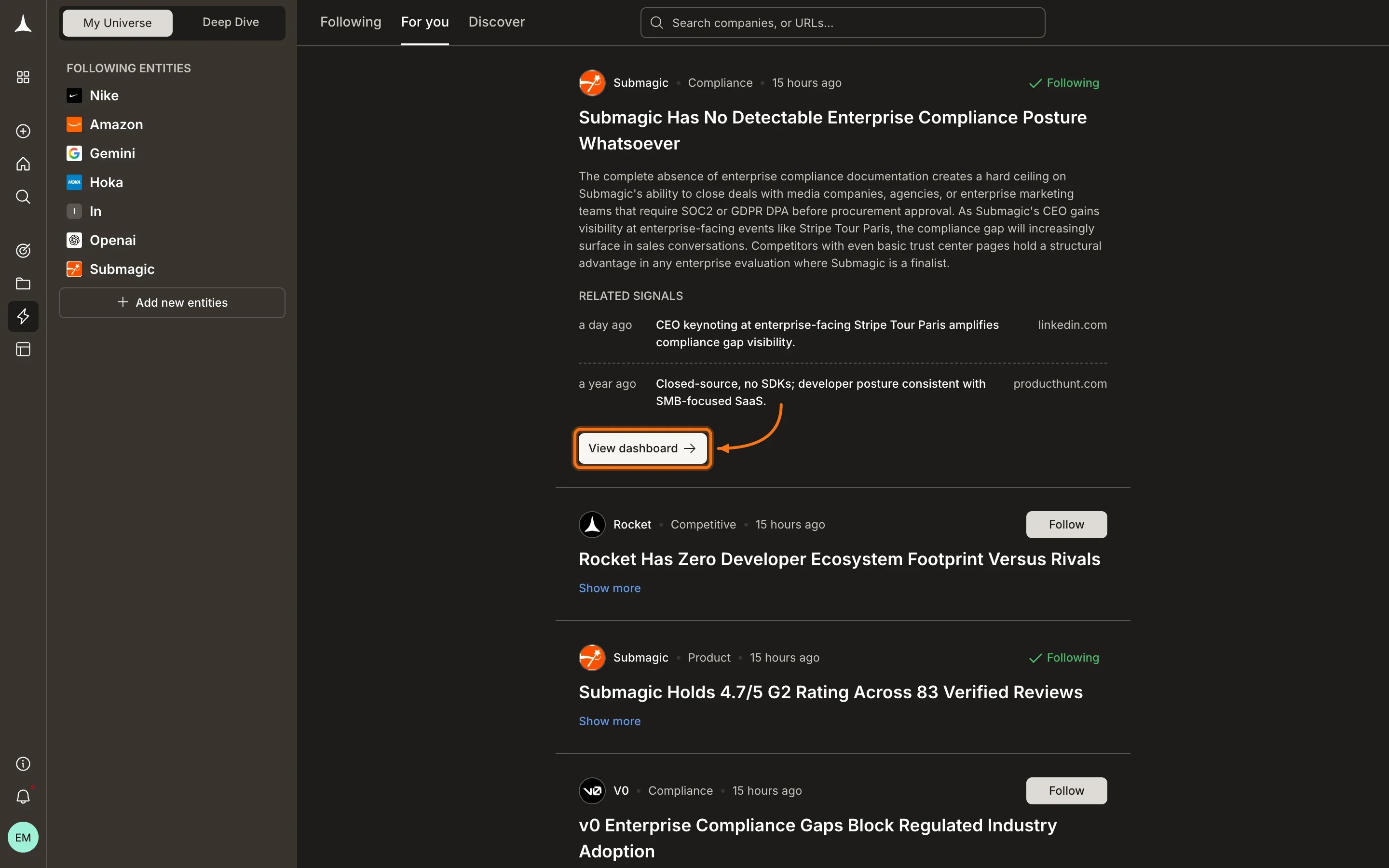Click the Nike logo icon in entities list

(x=74, y=95)
